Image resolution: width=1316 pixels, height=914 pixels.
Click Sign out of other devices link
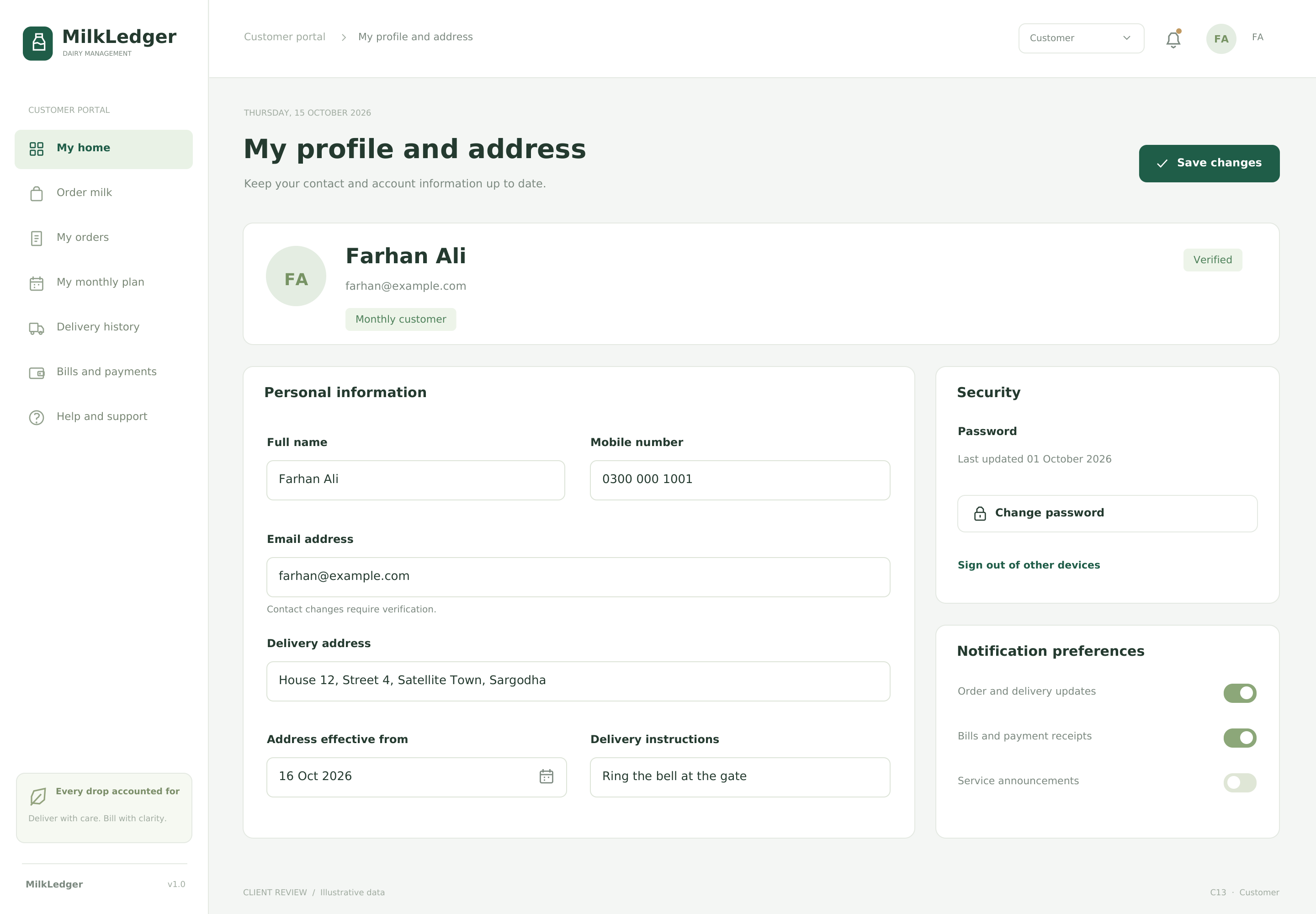[x=1029, y=565]
